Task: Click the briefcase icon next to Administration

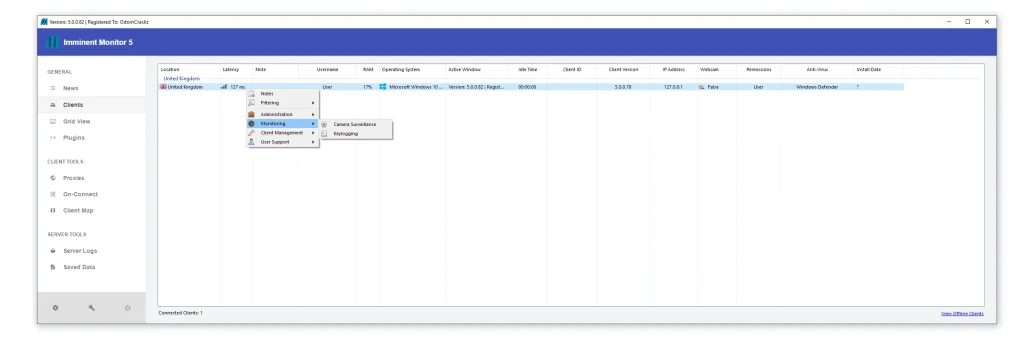Action: click(251, 114)
